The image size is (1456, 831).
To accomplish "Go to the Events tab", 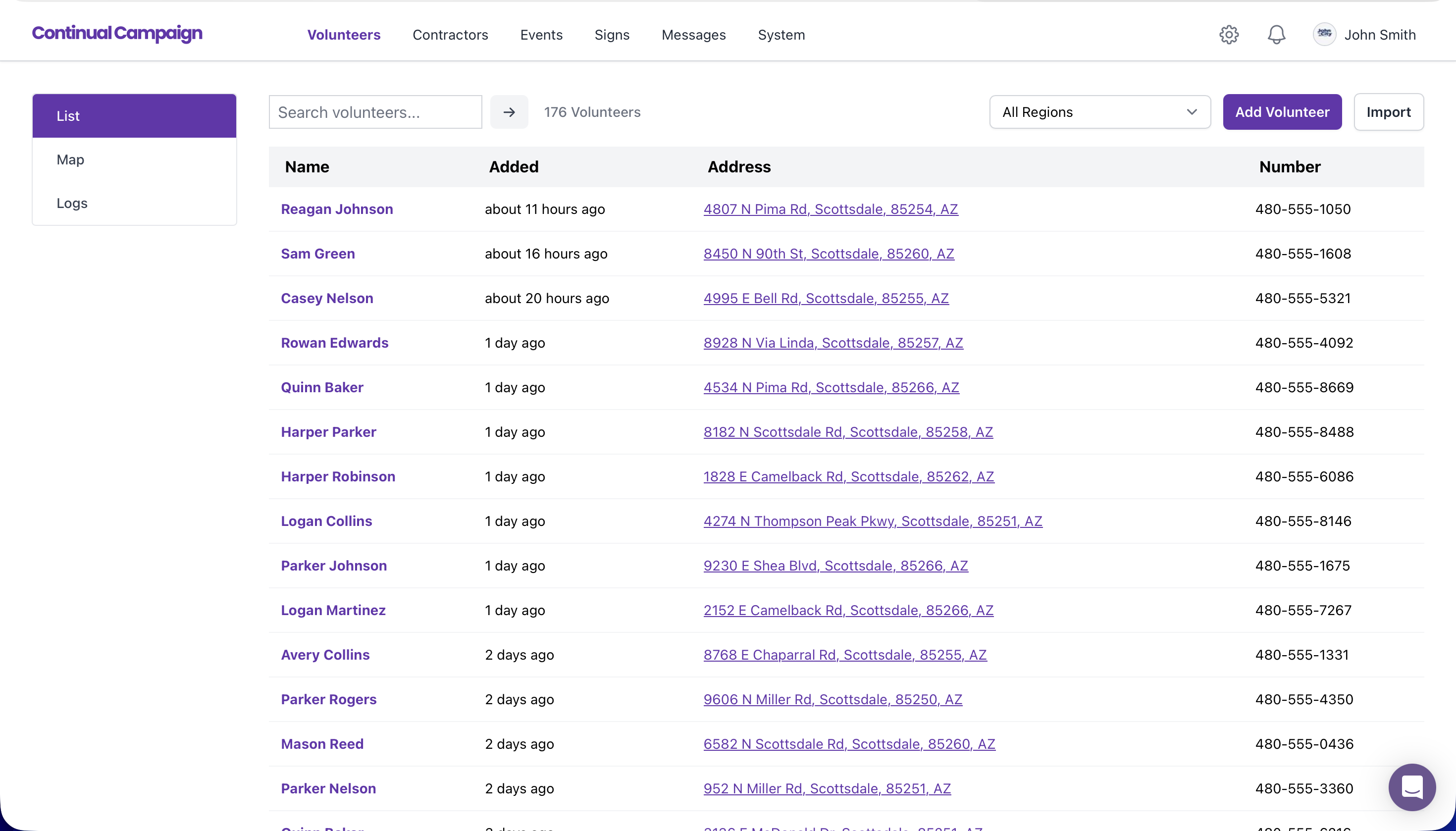I will click(541, 35).
